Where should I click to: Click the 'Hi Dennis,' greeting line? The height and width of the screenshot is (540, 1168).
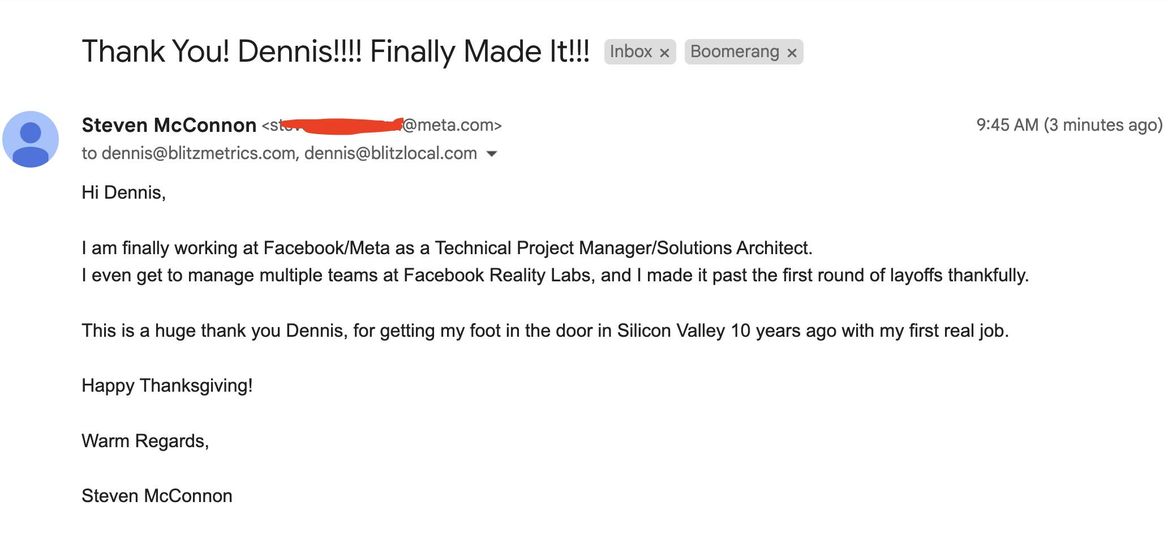[x=124, y=193]
